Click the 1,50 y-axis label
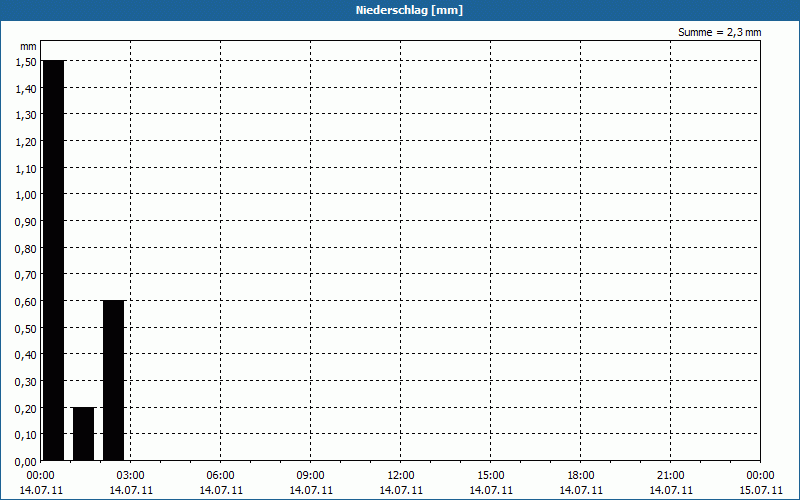The height and width of the screenshot is (500, 800). pos(26,62)
